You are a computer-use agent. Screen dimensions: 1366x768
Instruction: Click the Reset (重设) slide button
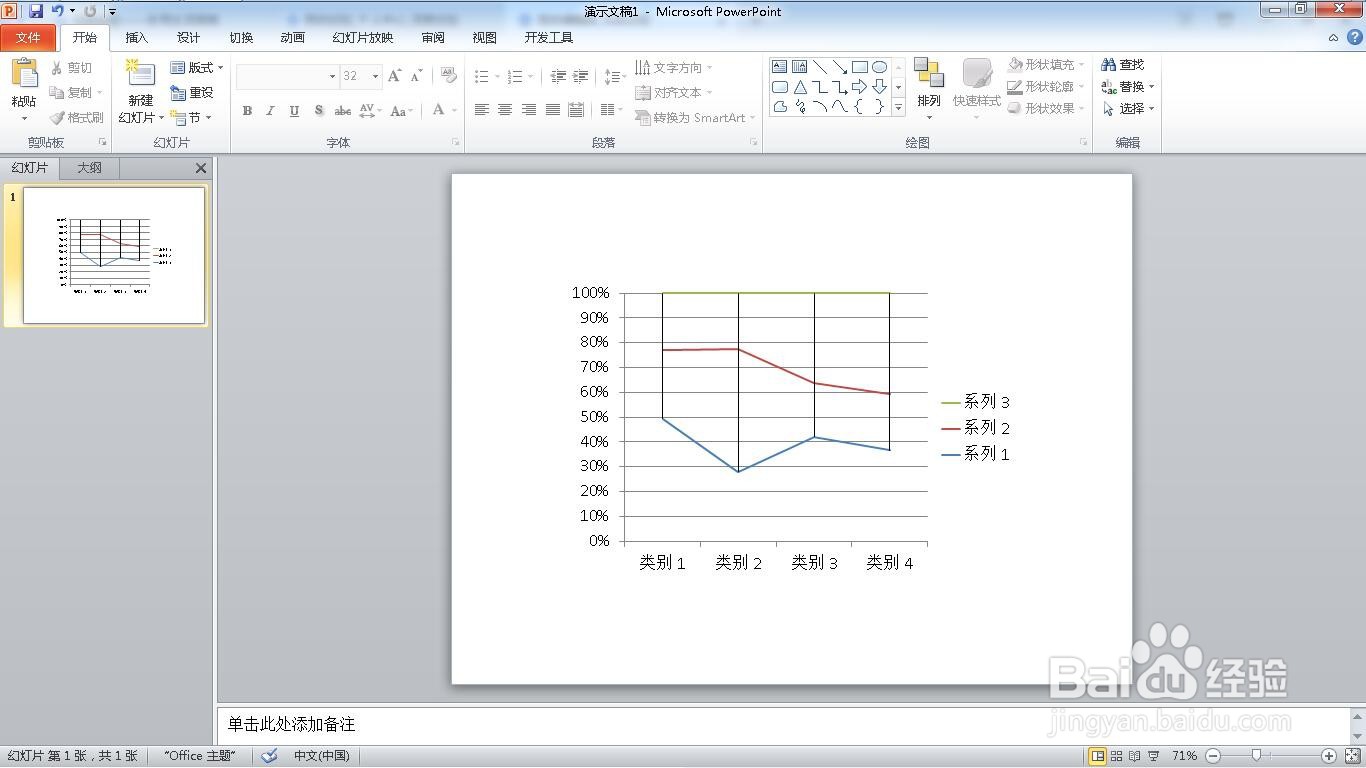pyautogui.click(x=192, y=93)
